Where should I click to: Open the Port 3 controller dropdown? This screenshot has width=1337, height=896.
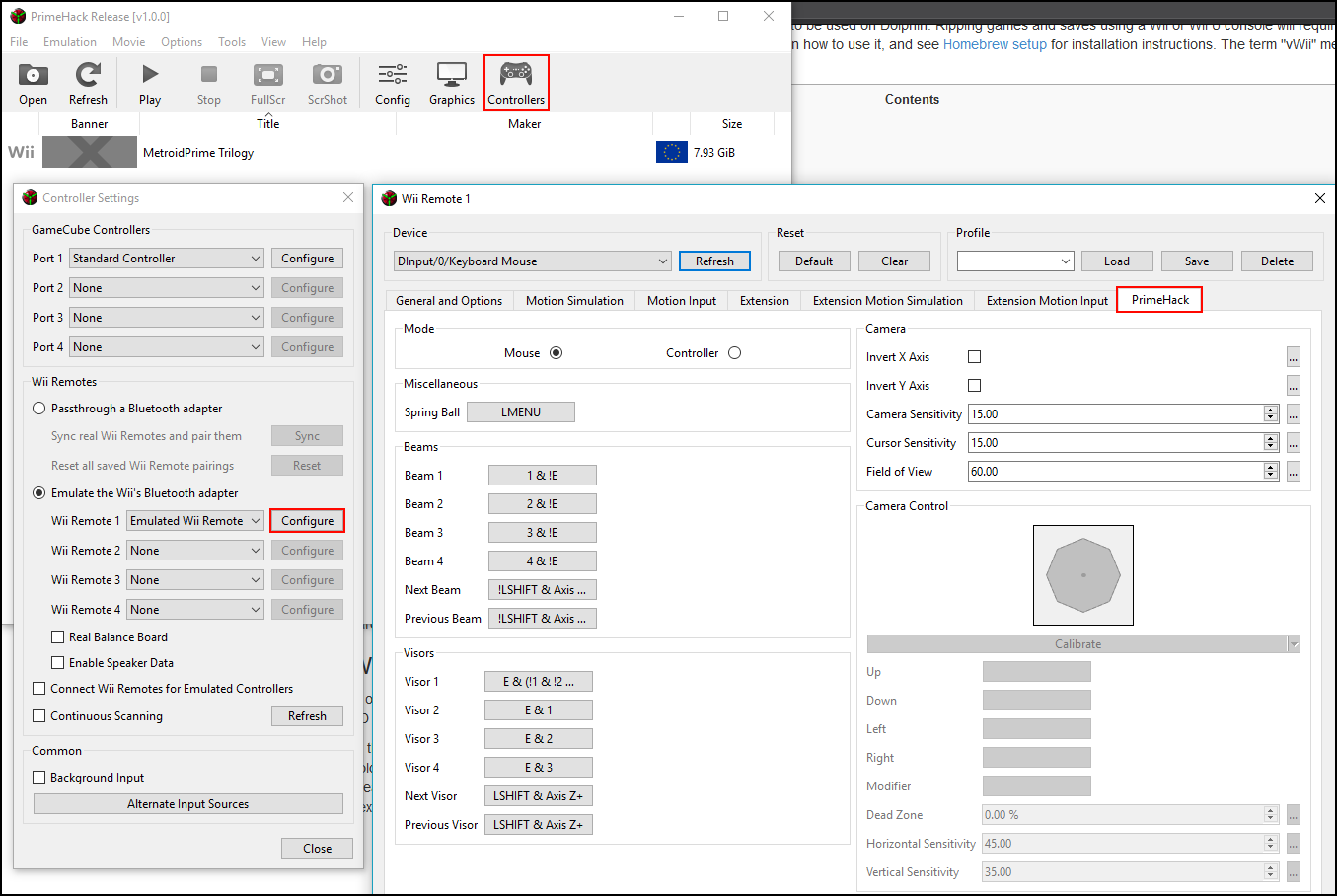click(x=166, y=318)
